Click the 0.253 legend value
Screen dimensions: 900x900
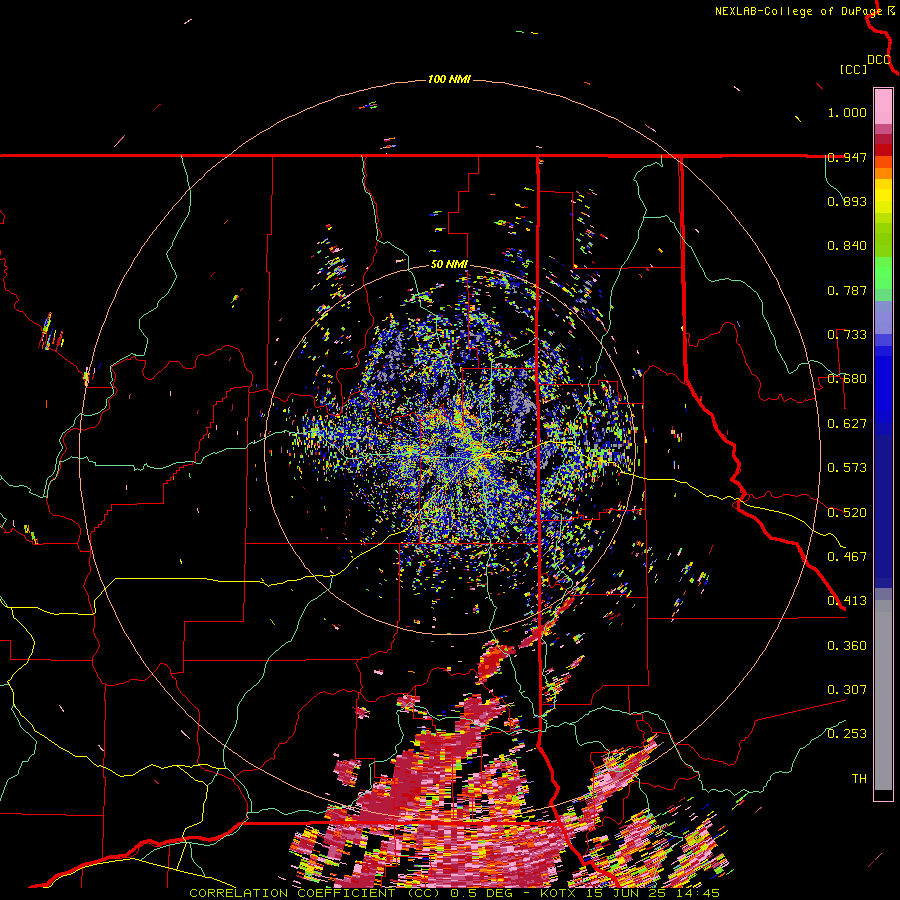pyautogui.click(x=847, y=734)
